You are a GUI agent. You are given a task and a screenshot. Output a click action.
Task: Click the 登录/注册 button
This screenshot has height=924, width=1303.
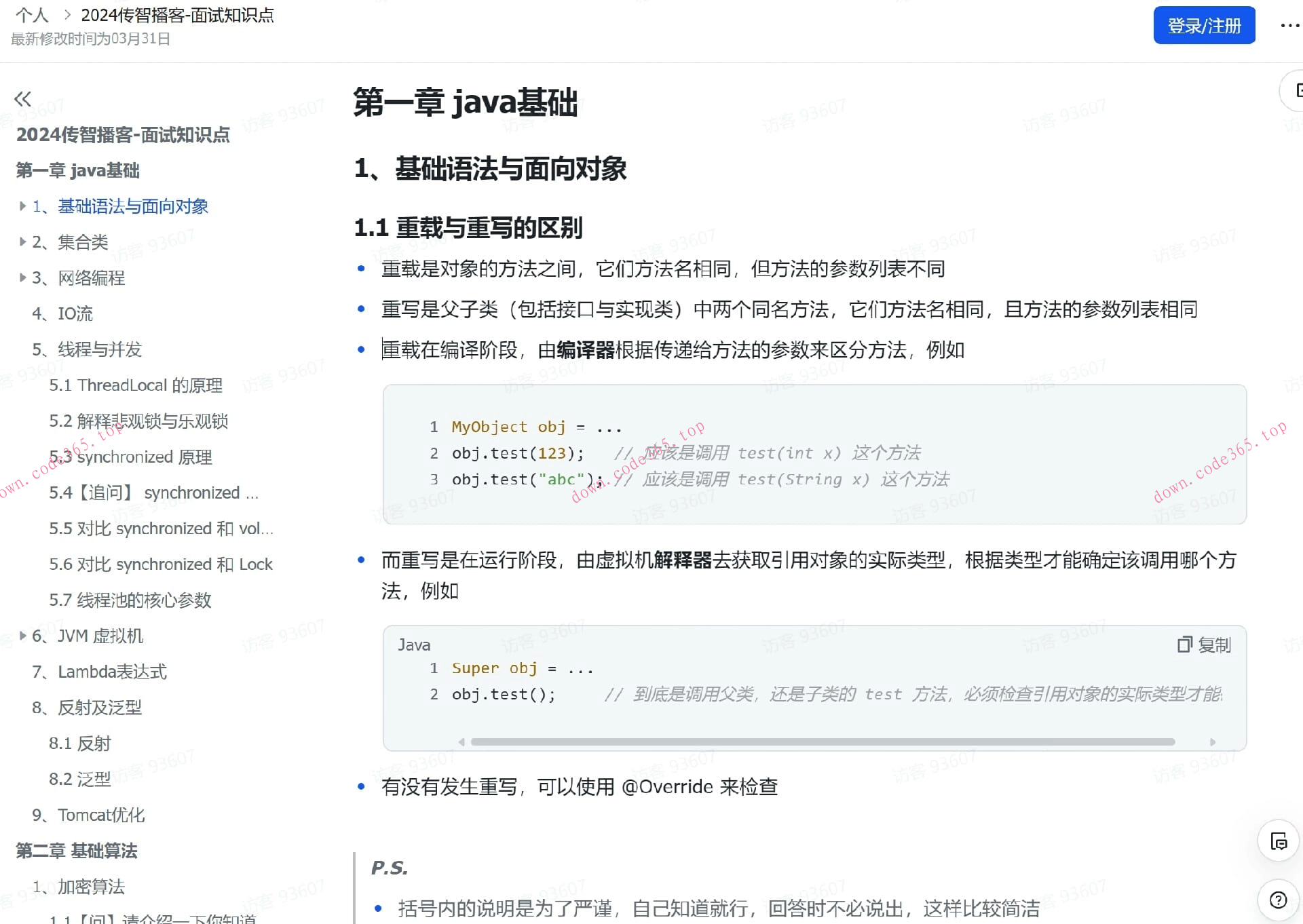(x=1204, y=26)
